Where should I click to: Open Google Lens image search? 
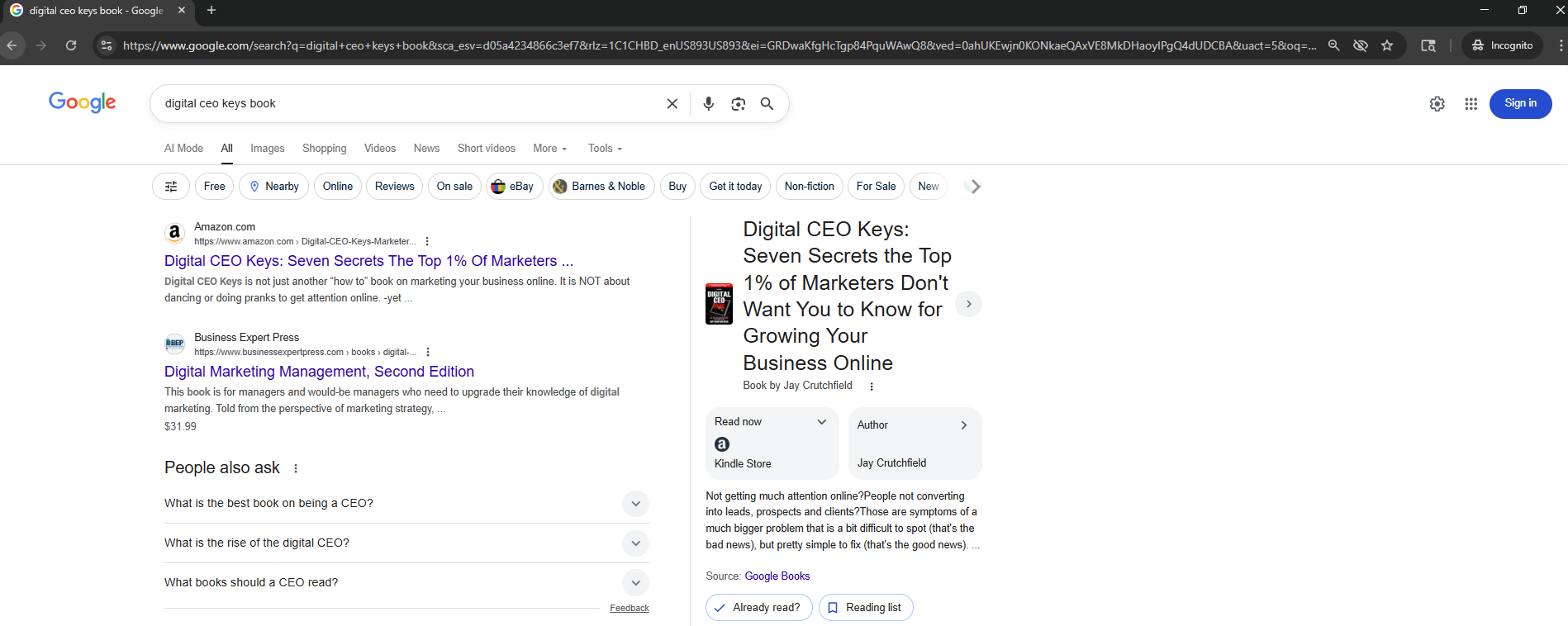pyautogui.click(x=738, y=103)
